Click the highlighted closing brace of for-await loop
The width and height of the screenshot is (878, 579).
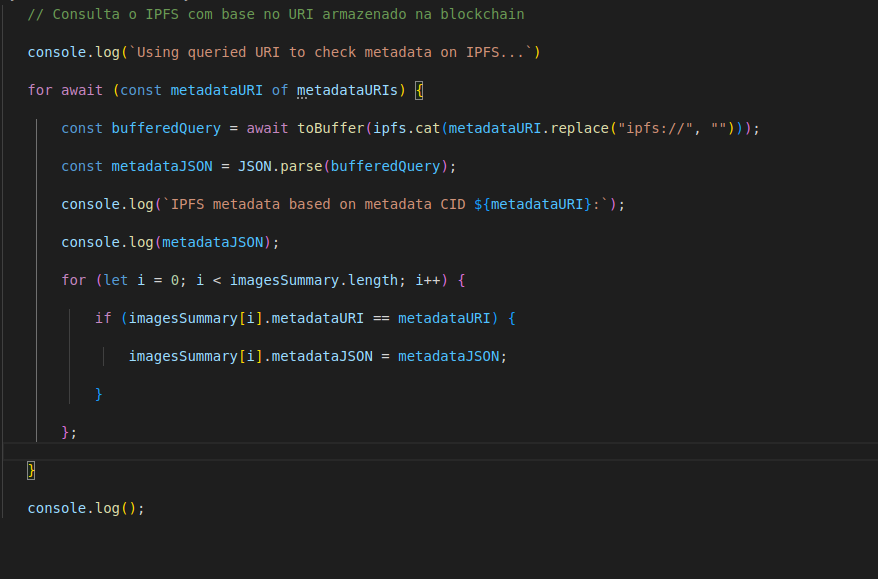31,470
